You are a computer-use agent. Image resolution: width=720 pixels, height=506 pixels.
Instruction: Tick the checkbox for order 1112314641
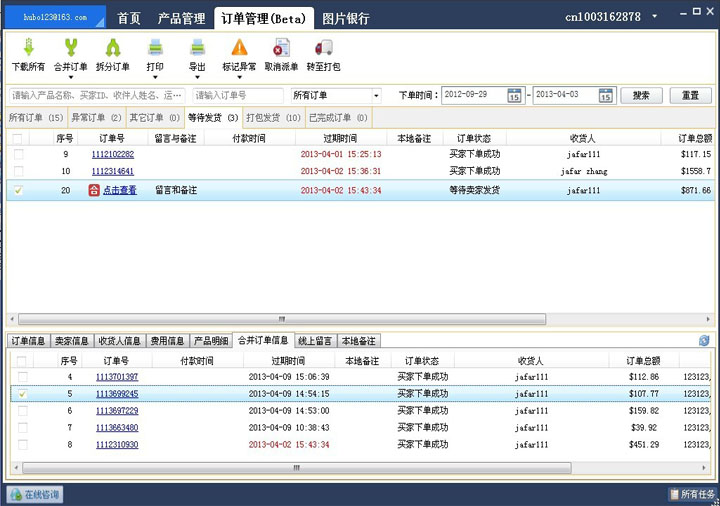18,171
